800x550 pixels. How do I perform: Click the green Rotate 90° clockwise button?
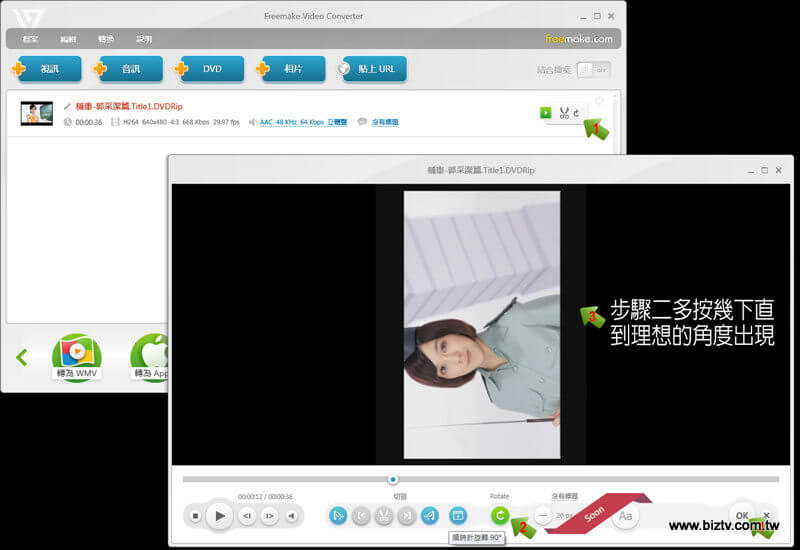[499, 515]
